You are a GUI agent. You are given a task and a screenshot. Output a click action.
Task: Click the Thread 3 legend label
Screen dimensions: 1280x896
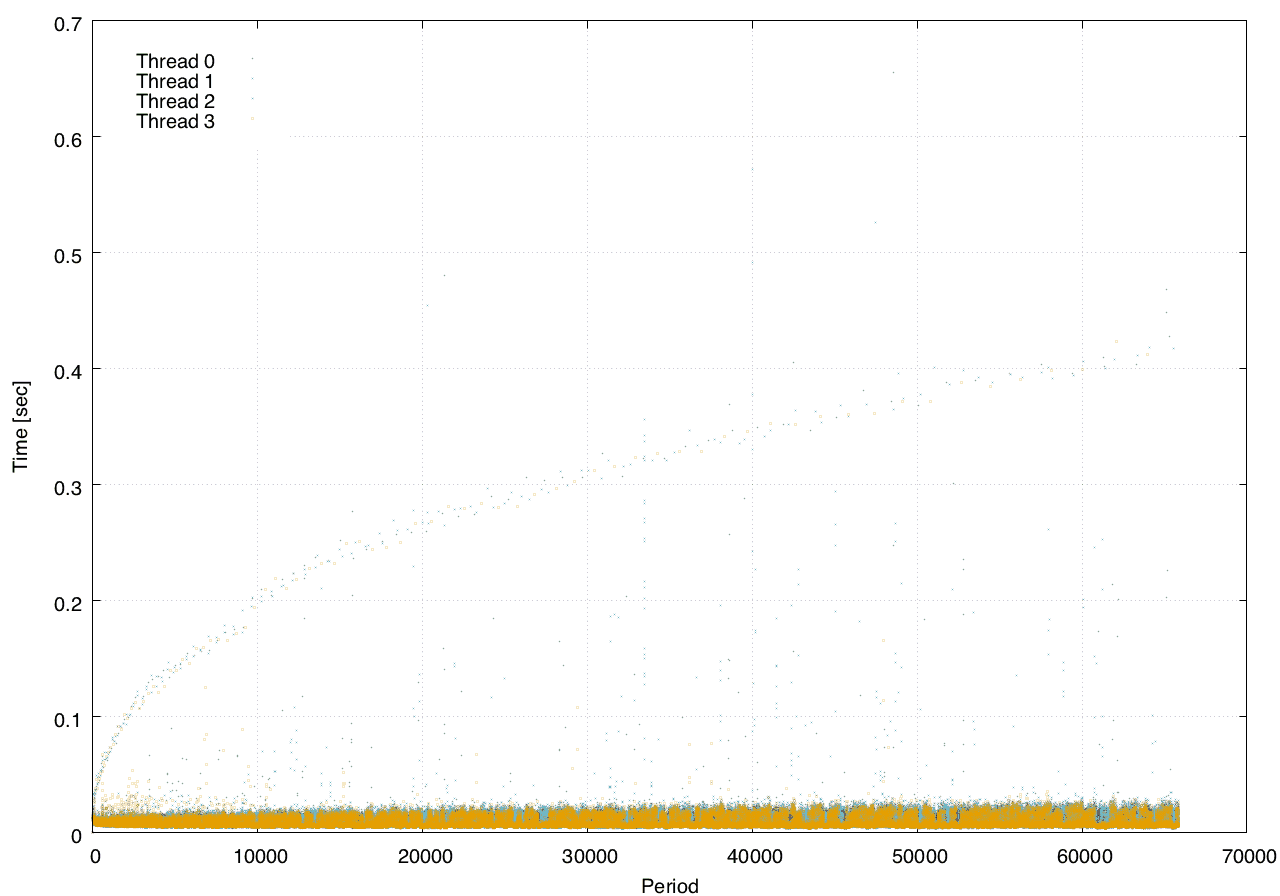tap(175, 121)
